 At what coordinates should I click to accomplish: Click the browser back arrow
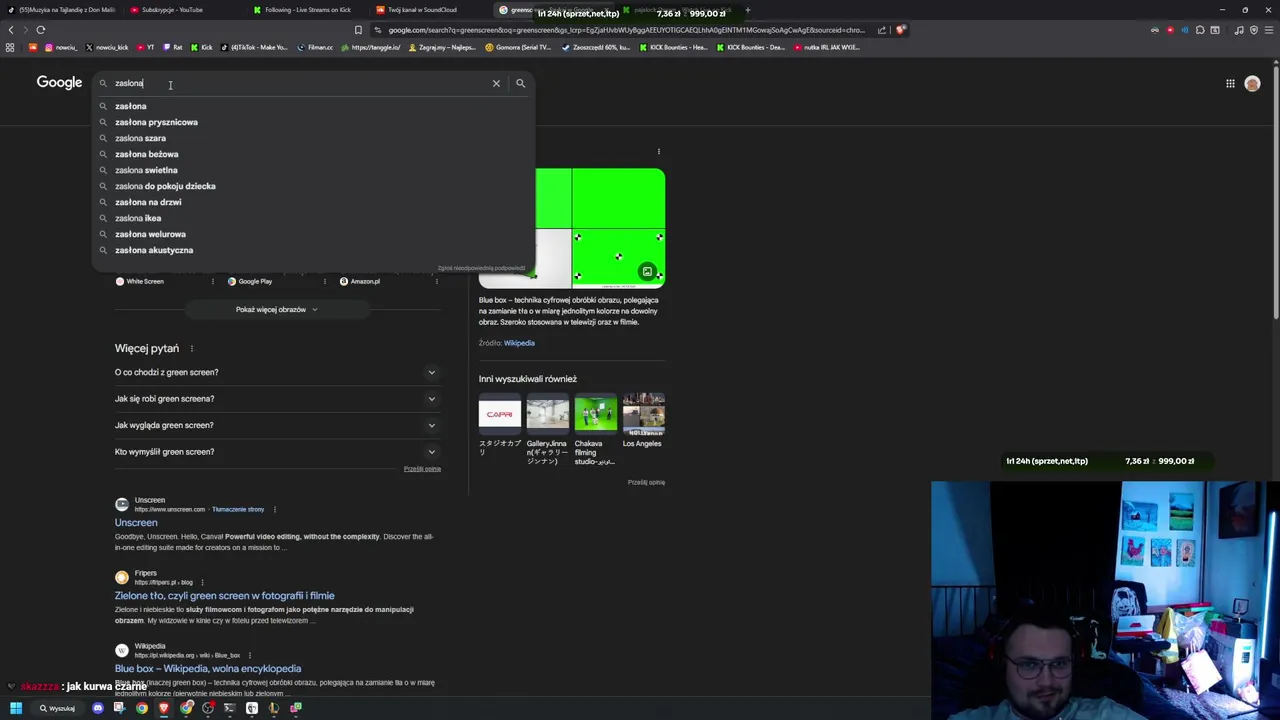pos(11,30)
